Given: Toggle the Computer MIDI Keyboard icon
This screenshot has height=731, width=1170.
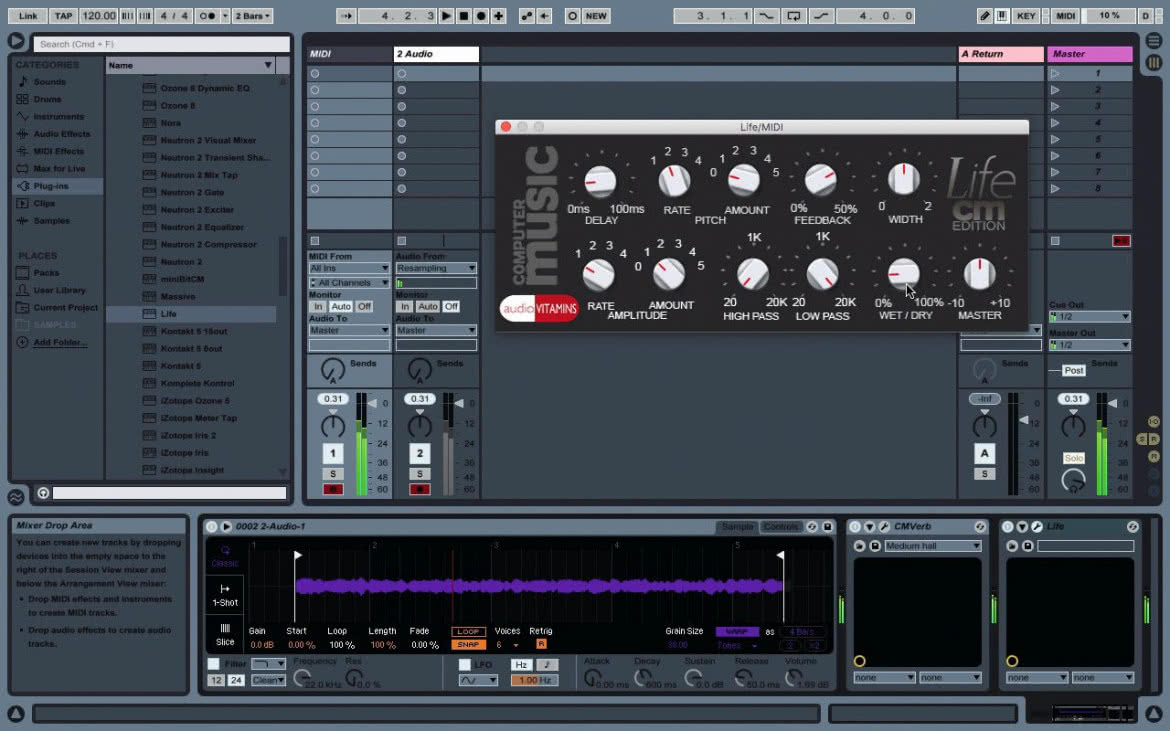Looking at the screenshot, I should click(x=1002, y=16).
